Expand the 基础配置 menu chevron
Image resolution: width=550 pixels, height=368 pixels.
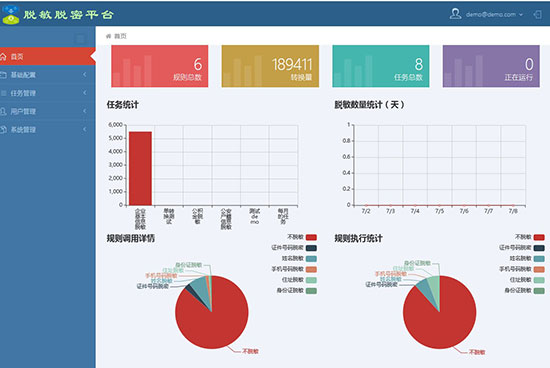click(x=85, y=74)
